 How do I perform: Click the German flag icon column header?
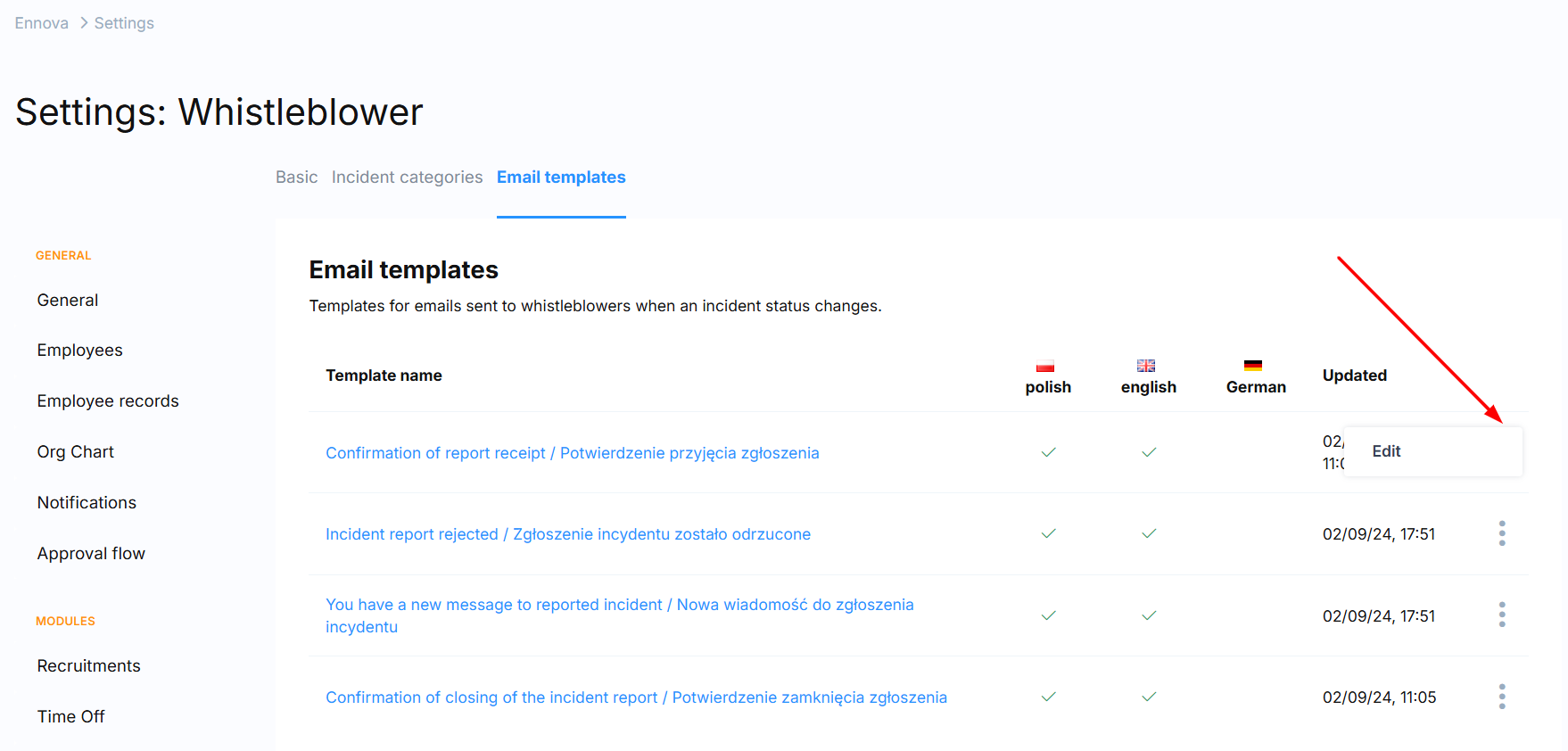click(1253, 366)
